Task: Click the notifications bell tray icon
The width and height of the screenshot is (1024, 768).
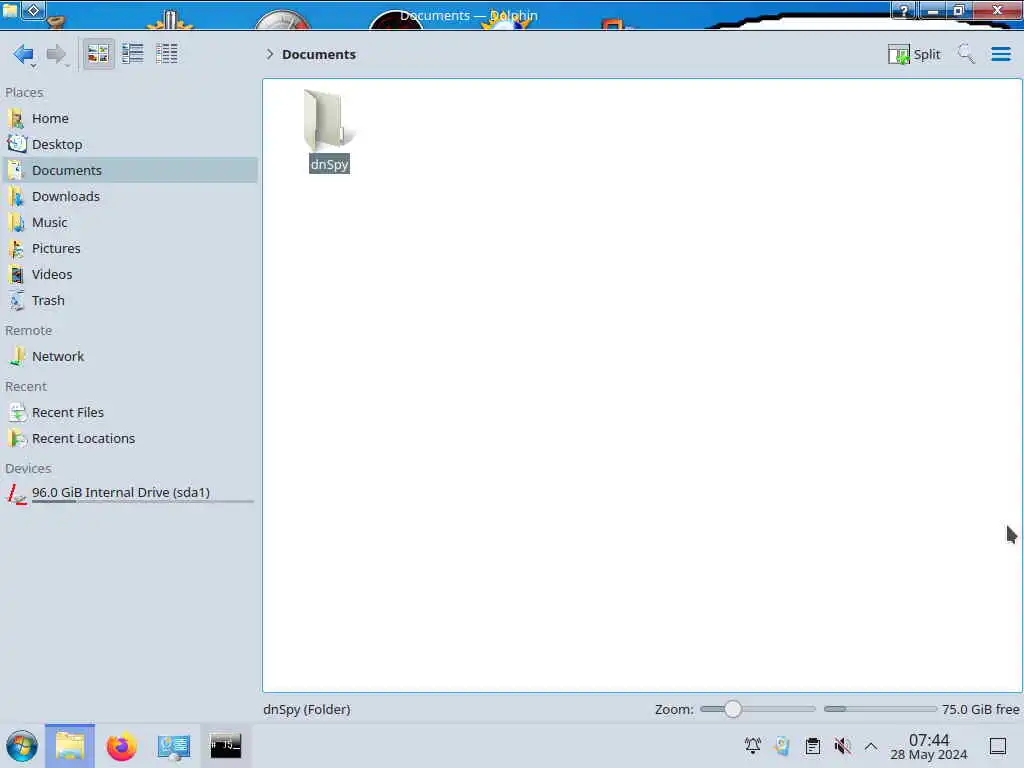Action: click(x=753, y=745)
